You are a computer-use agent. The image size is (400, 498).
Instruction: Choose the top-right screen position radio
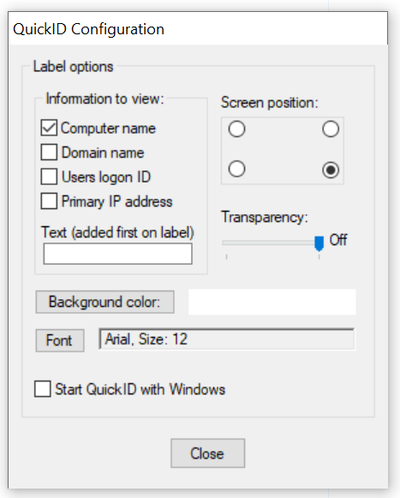(x=331, y=129)
